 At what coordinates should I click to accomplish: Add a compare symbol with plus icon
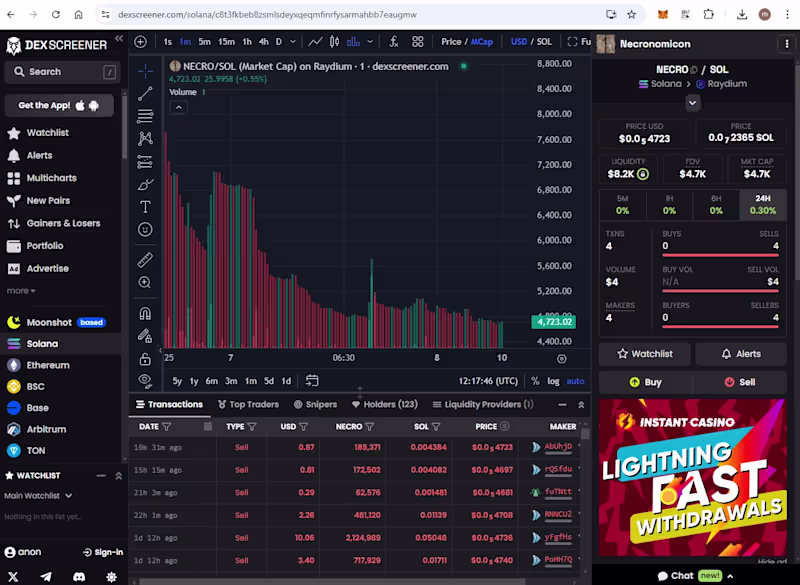point(140,42)
